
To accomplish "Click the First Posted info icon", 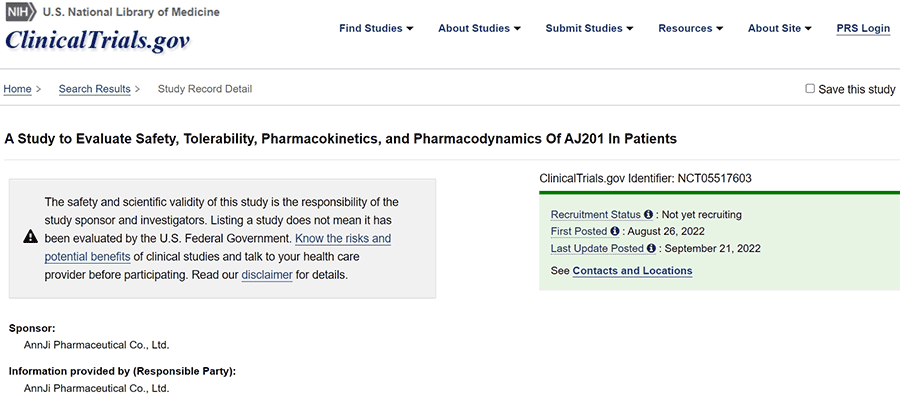I will point(615,232).
